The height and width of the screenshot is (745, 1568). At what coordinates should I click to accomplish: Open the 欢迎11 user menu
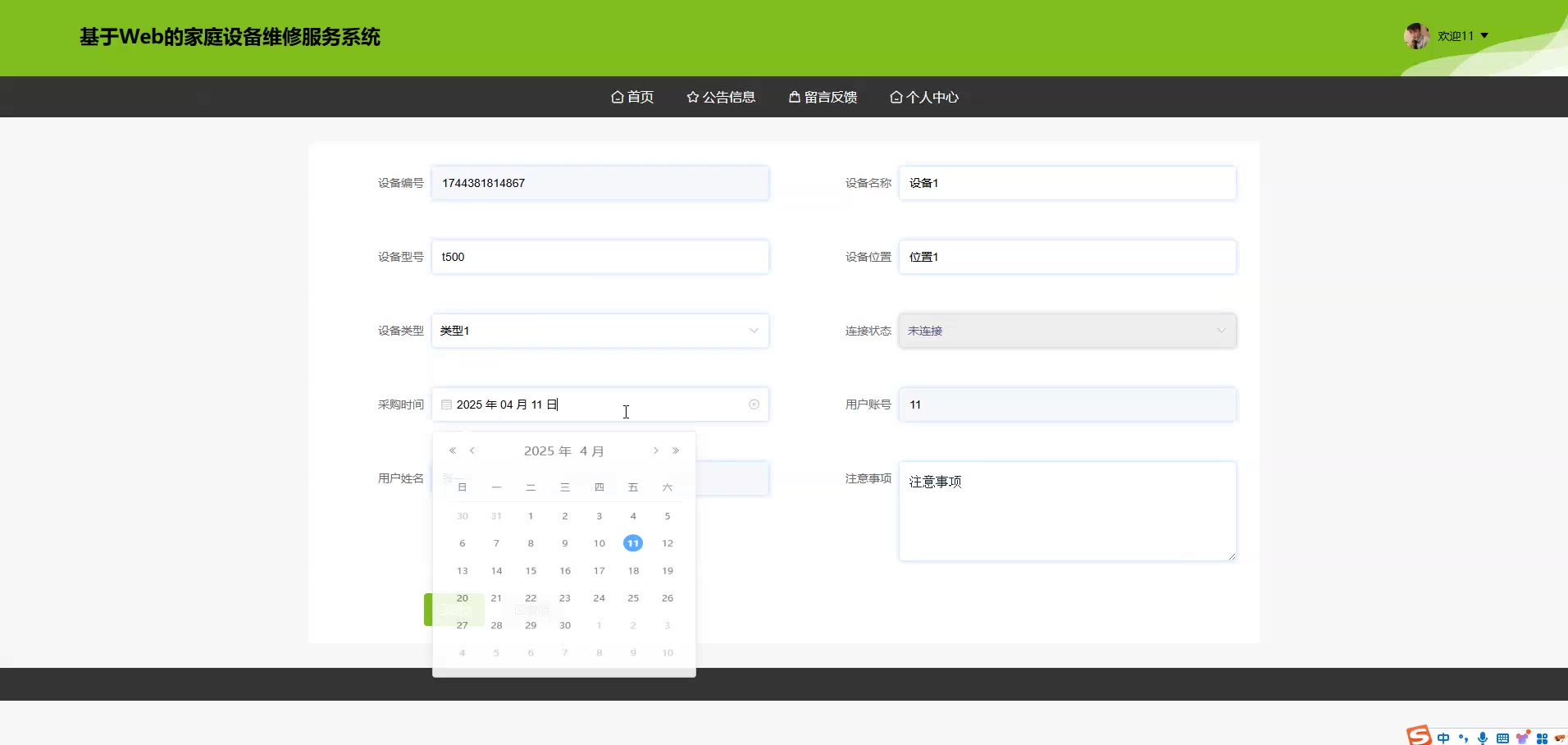point(1462,36)
